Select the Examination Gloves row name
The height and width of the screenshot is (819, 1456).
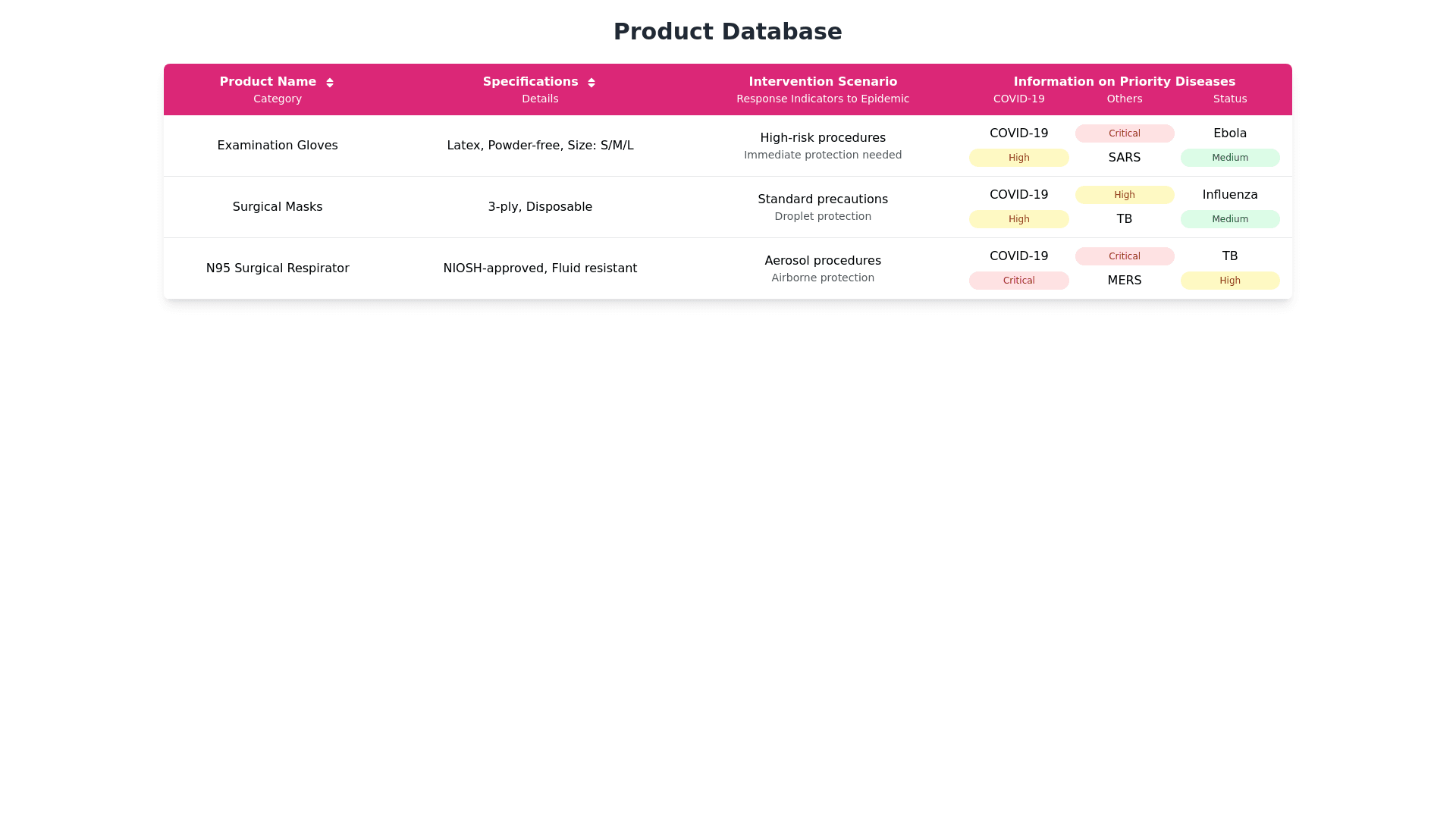pos(278,146)
